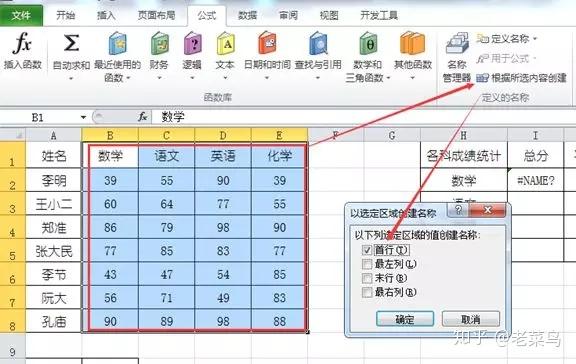576x364 pixels.
Task: Expand the More Functions (其他函数) dropdown arrow
Action: click(x=413, y=78)
